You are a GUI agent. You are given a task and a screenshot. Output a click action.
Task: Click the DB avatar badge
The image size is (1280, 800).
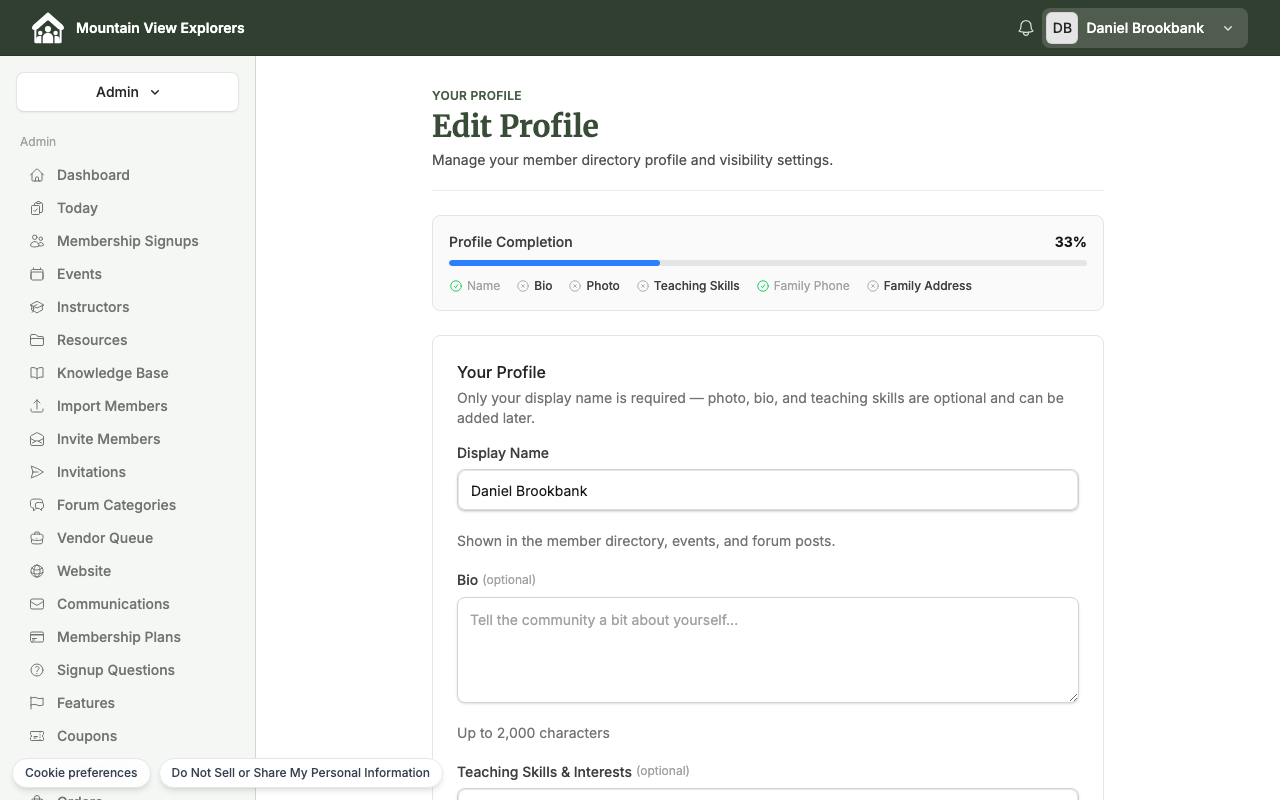coord(1062,28)
